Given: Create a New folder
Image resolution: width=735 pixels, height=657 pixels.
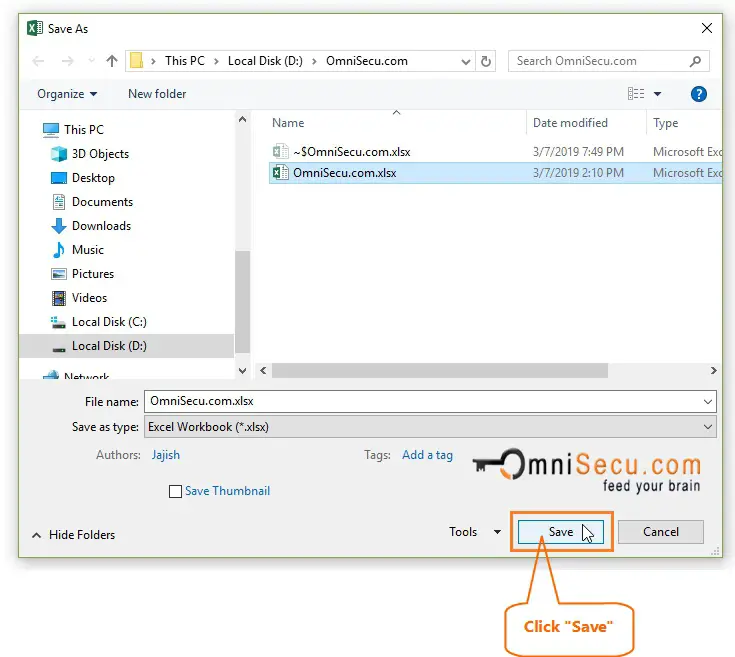Looking at the screenshot, I should click(157, 94).
